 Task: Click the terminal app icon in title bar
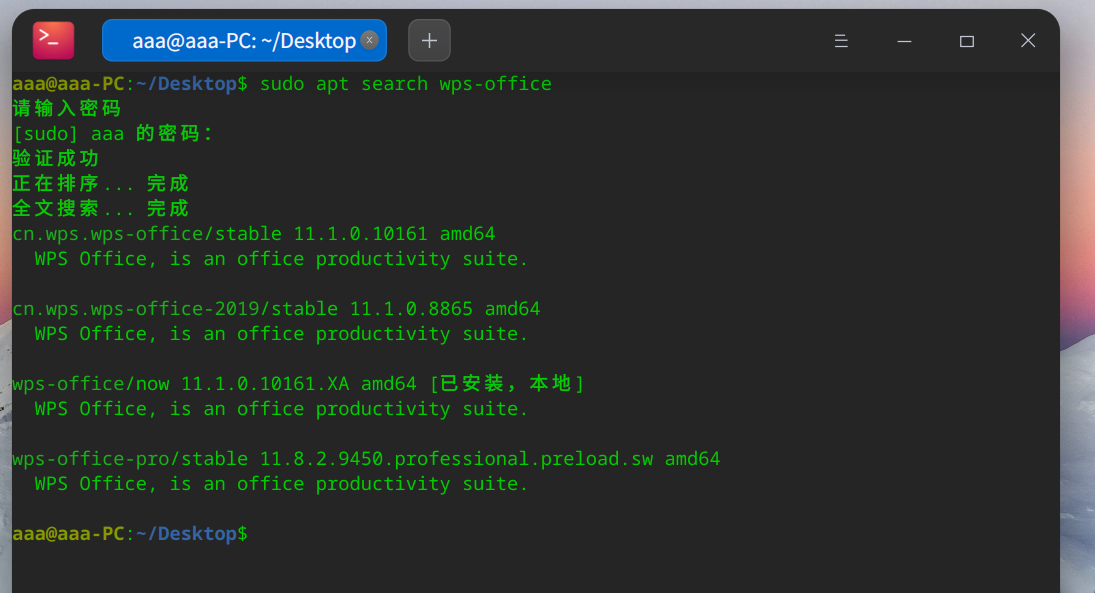(x=53, y=40)
